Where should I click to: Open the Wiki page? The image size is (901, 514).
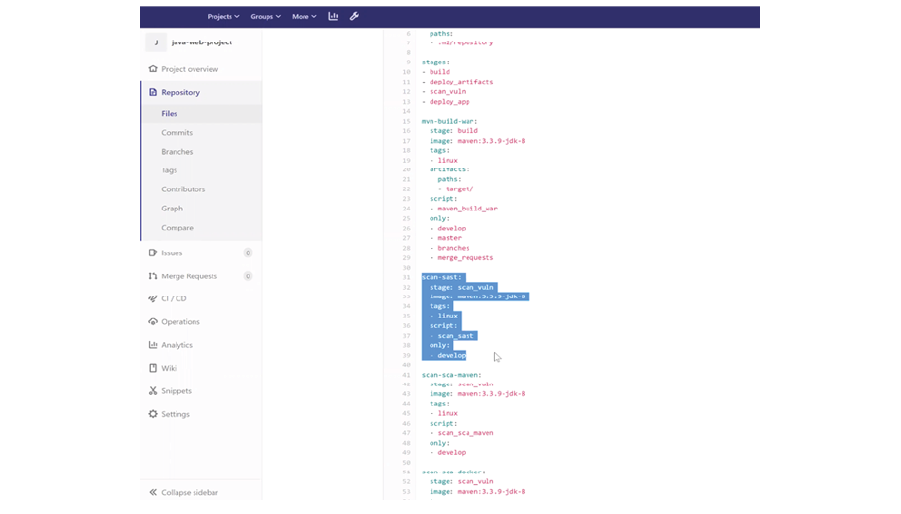[x=169, y=368]
